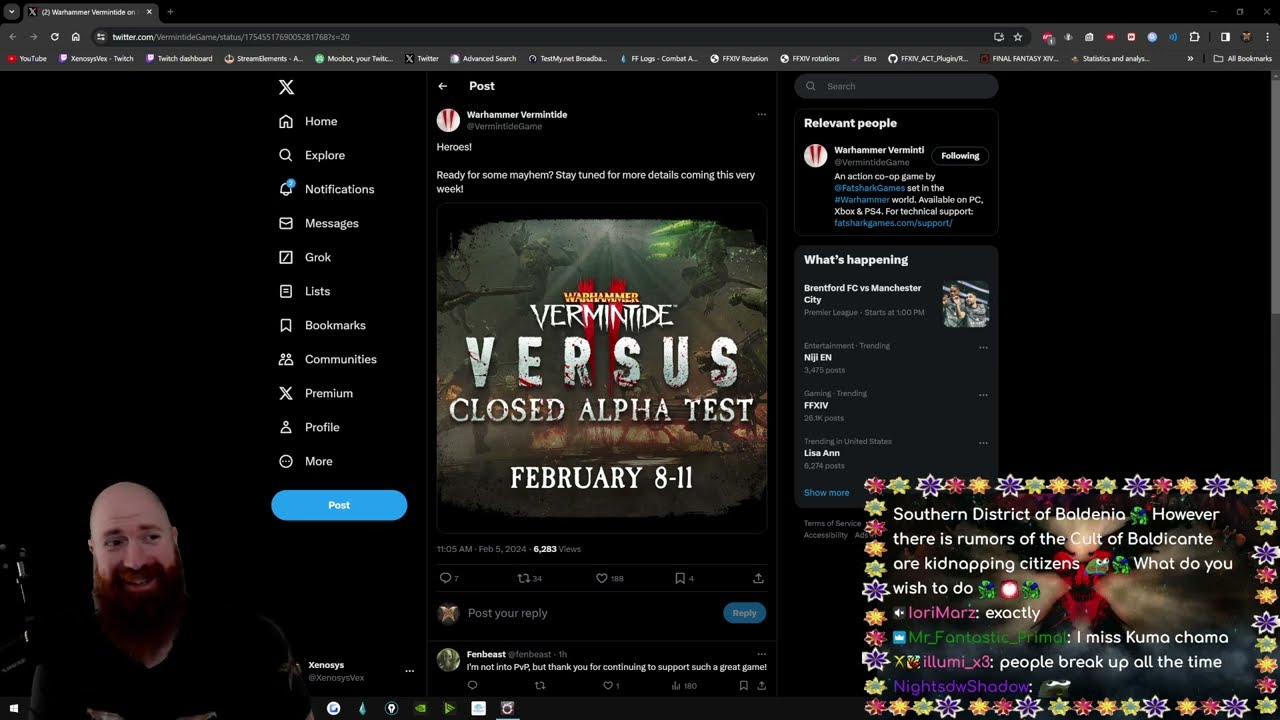Reply to Fenbeast's comment
The width and height of the screenshot is (1280, 720).
472,685
